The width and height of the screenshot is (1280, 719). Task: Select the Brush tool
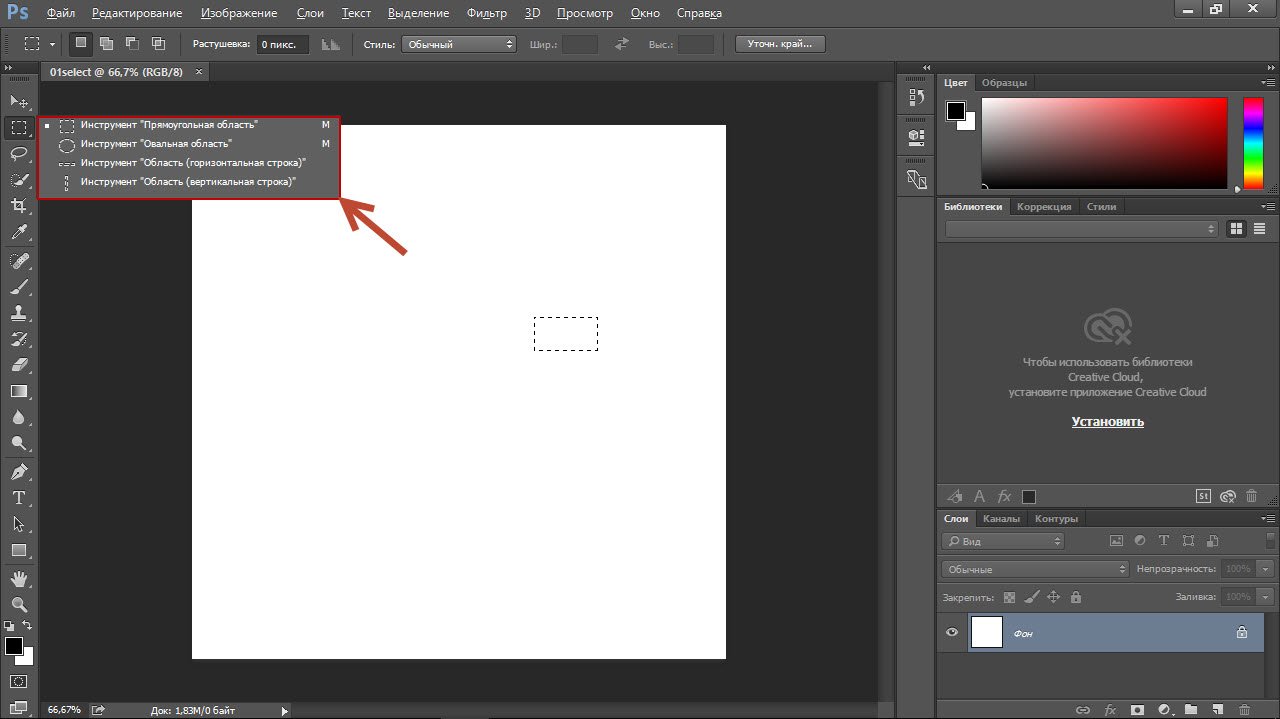(x=19, y=287)
